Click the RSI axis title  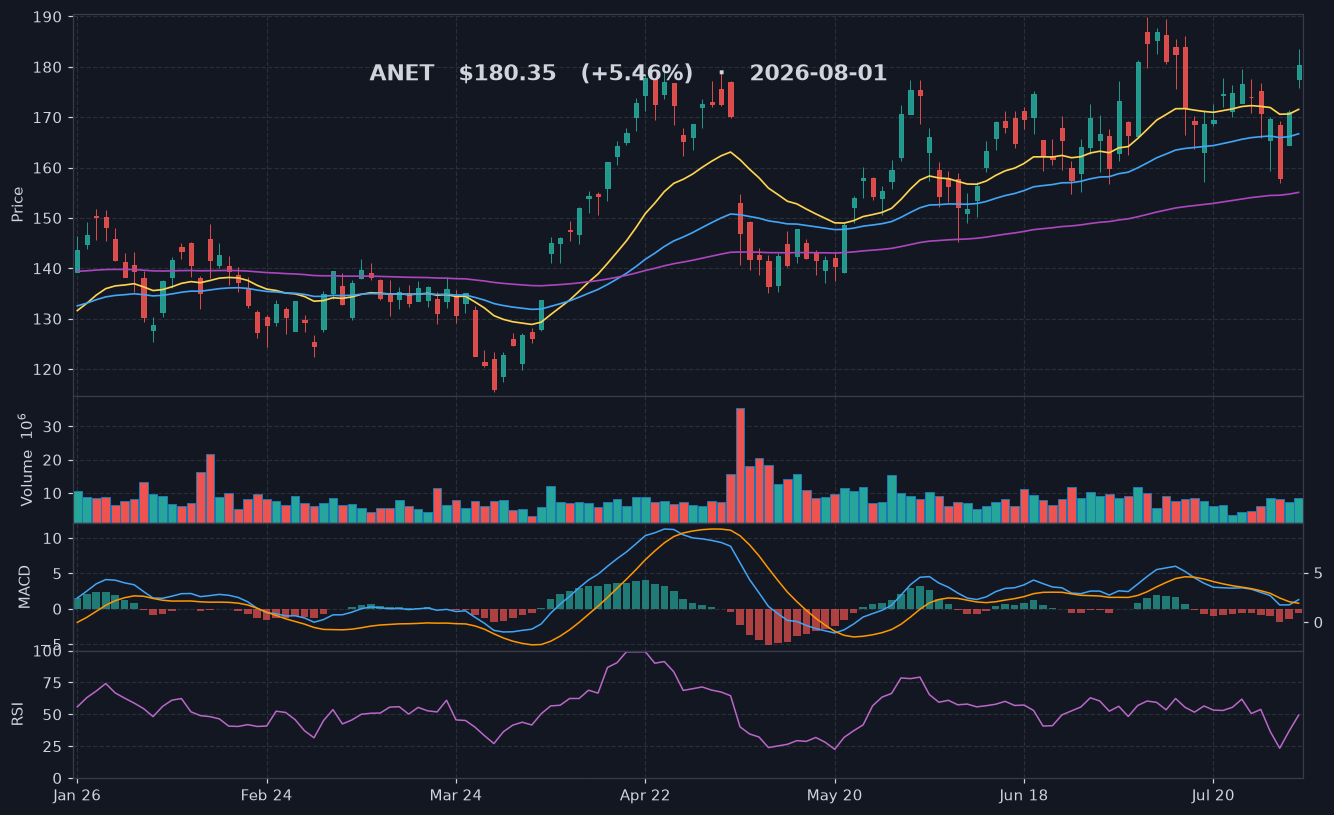click(x=18, y=713)
